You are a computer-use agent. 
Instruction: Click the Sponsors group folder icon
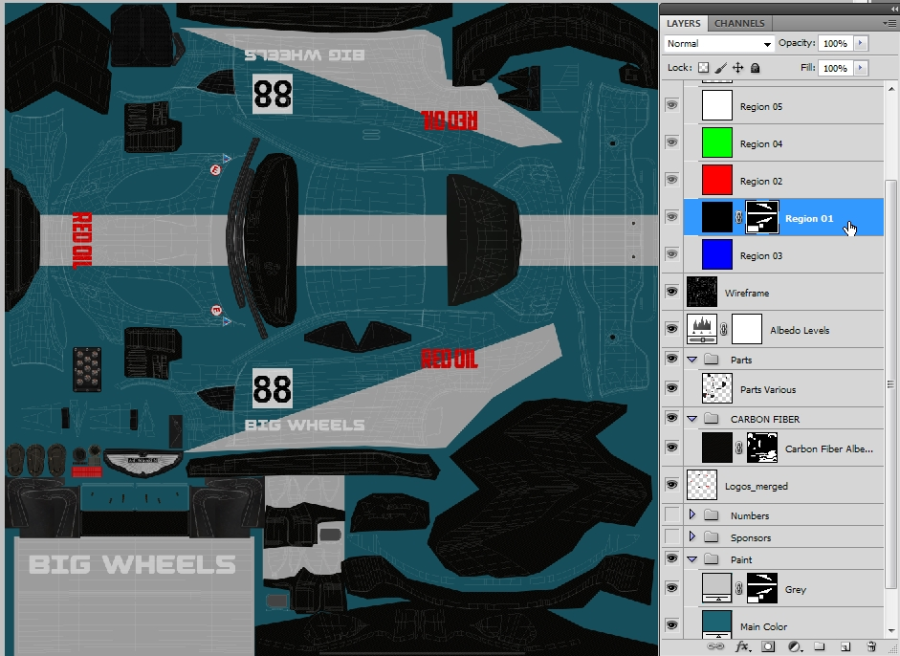711,537
